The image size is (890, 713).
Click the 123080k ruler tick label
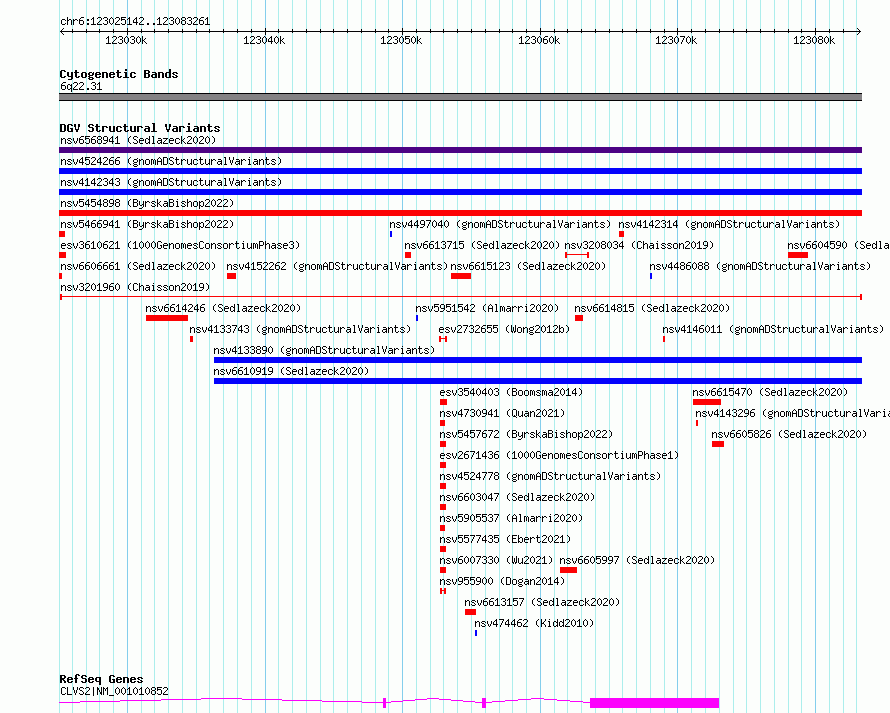click(x=814, y=40)
